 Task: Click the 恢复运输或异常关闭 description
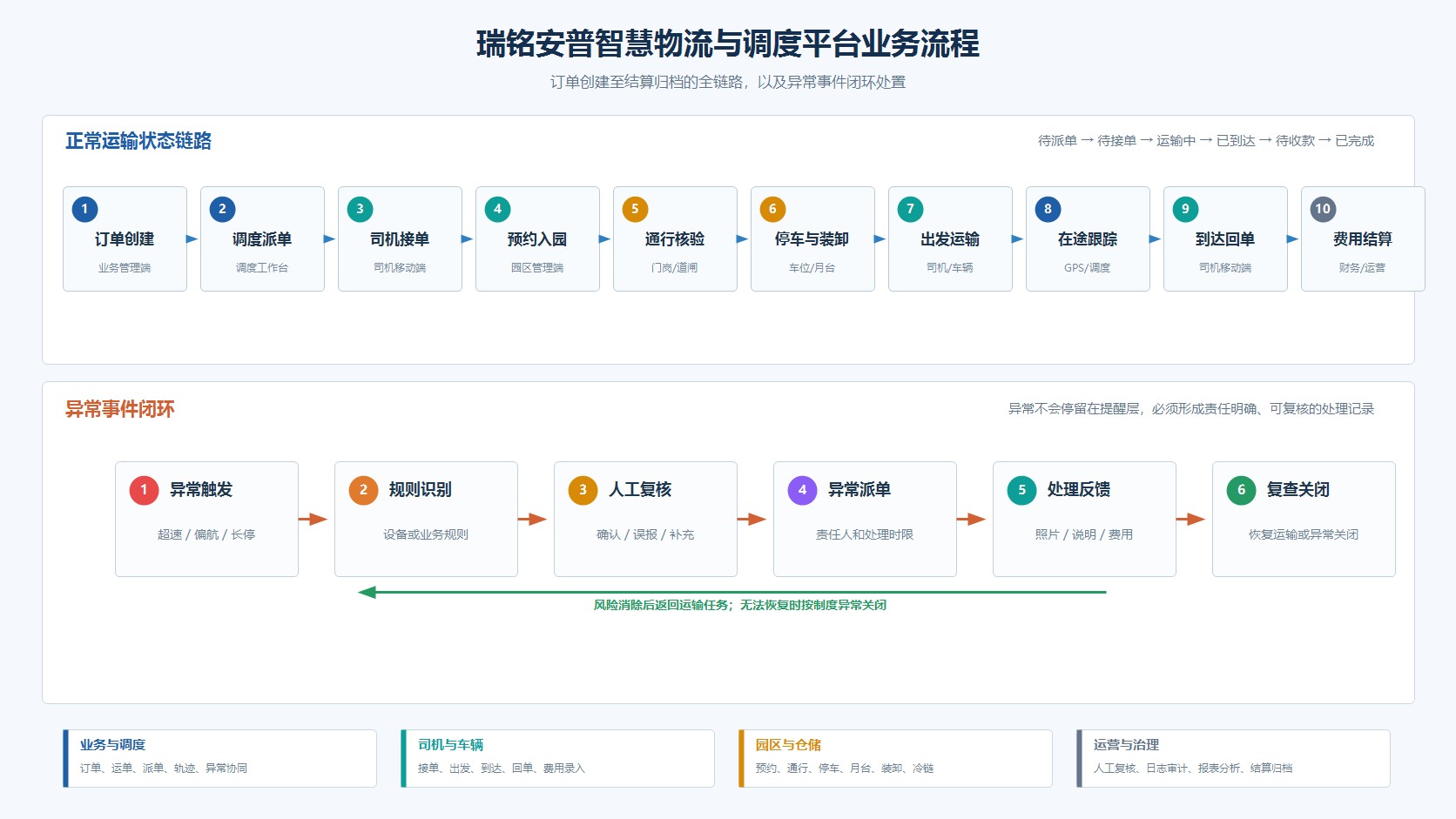tap(1304, 534)
